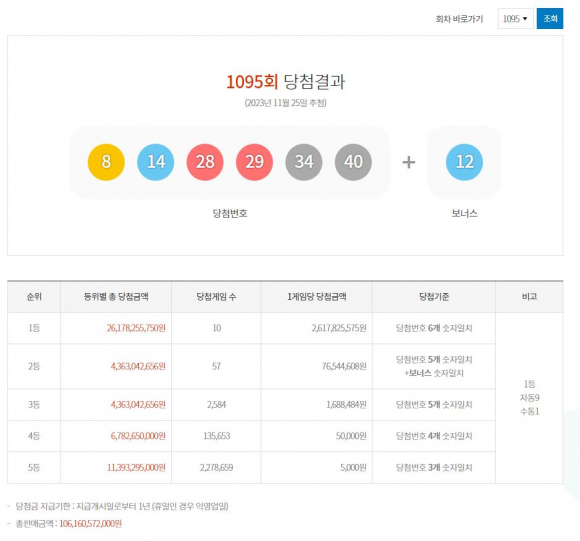Select the gray number 40 ball

(x=353, y=162)
